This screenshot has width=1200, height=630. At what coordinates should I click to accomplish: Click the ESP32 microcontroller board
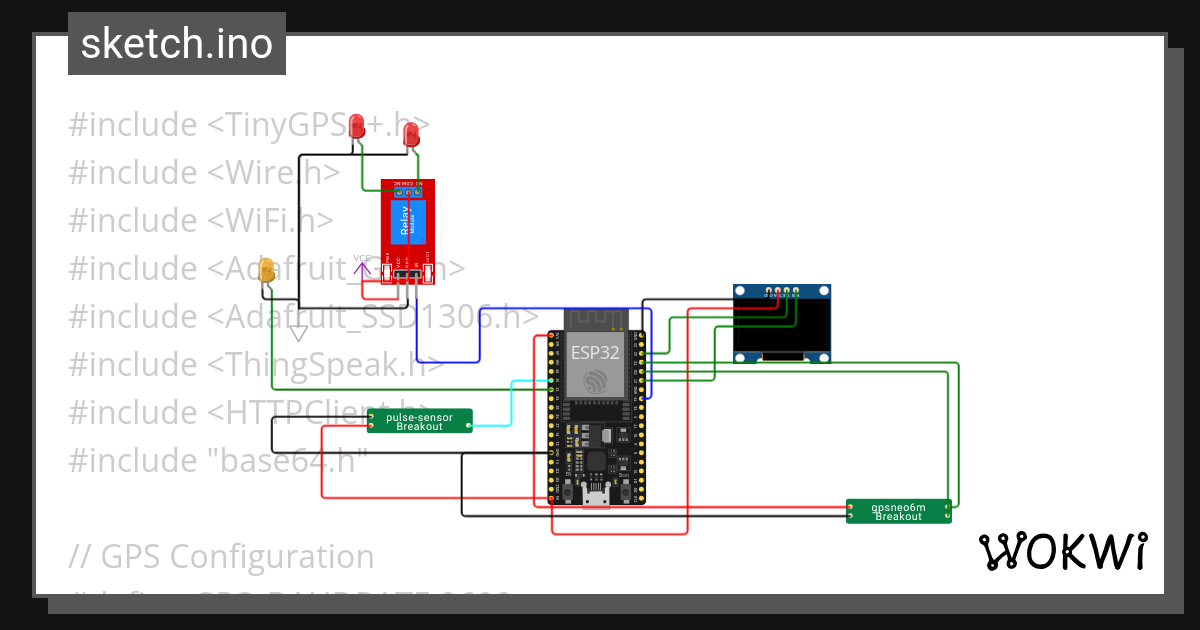click(596, 400)
